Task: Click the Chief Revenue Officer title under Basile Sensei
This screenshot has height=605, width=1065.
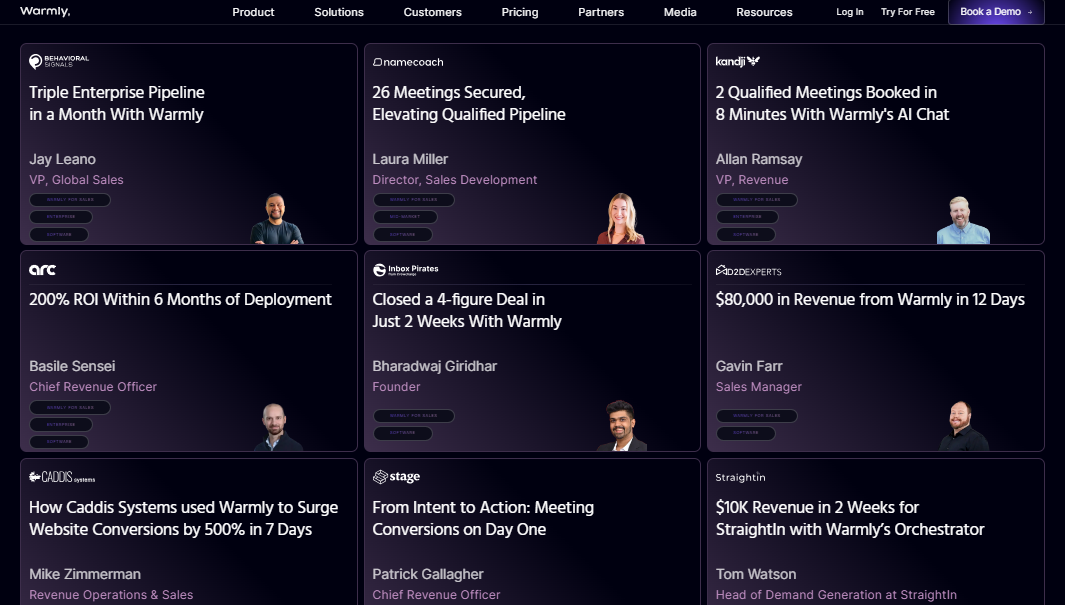Action: [x=93, y=386]
